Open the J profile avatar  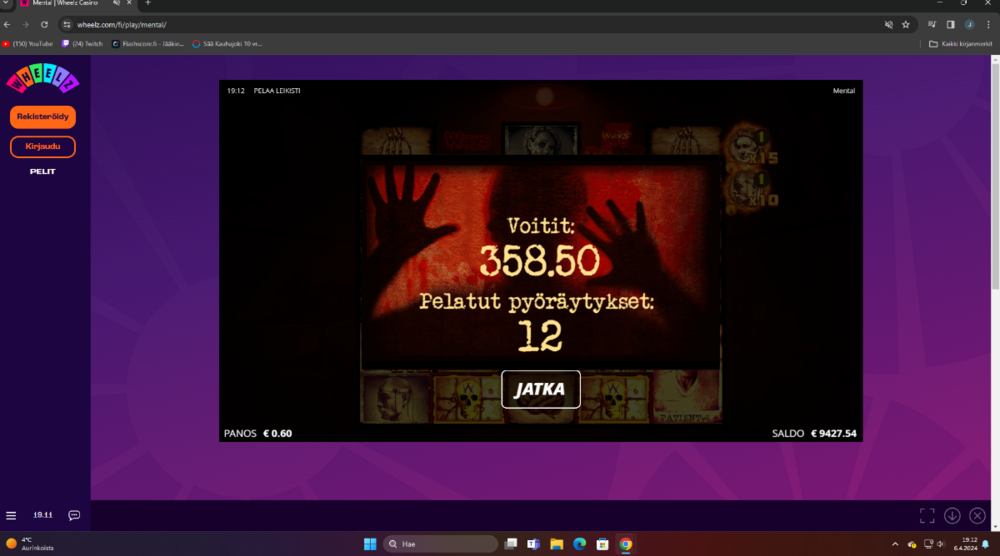pos(969,25)
